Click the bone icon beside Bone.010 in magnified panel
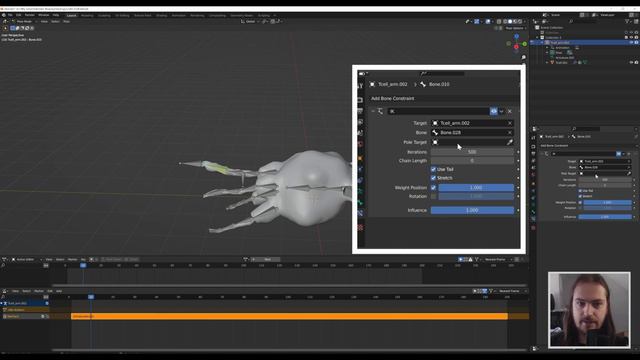Screen dimensions: 640x360 (423, 84)
